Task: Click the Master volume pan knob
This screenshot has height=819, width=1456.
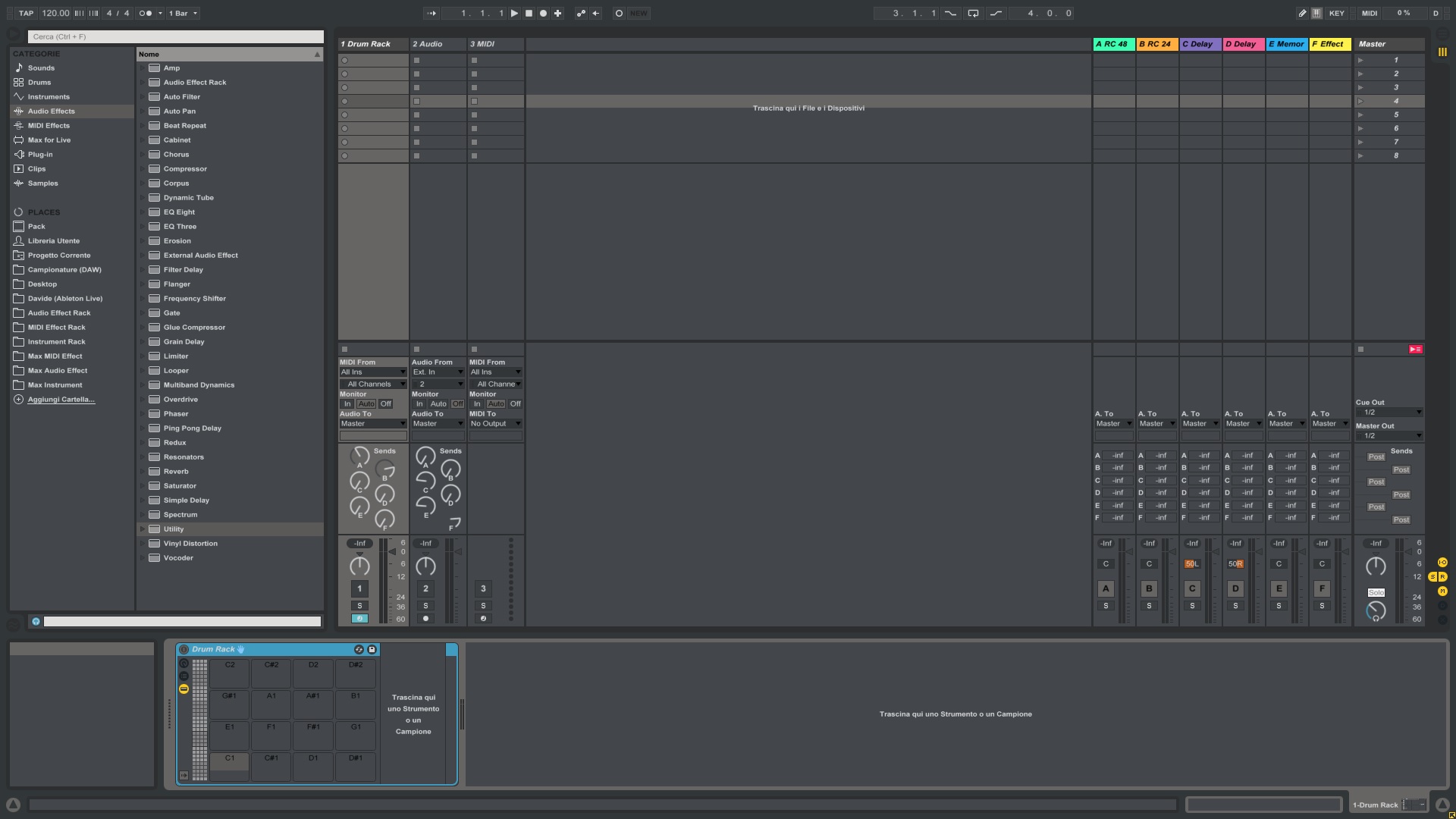Action: [1375, 566]
